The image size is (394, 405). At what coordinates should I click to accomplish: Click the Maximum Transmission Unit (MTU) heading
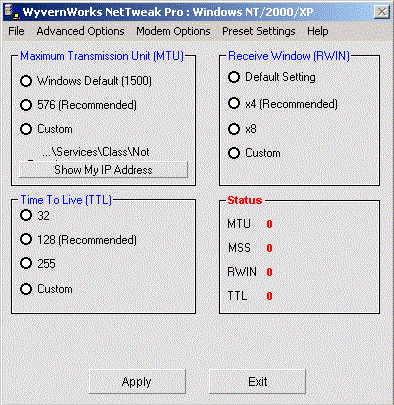point(102,56)
